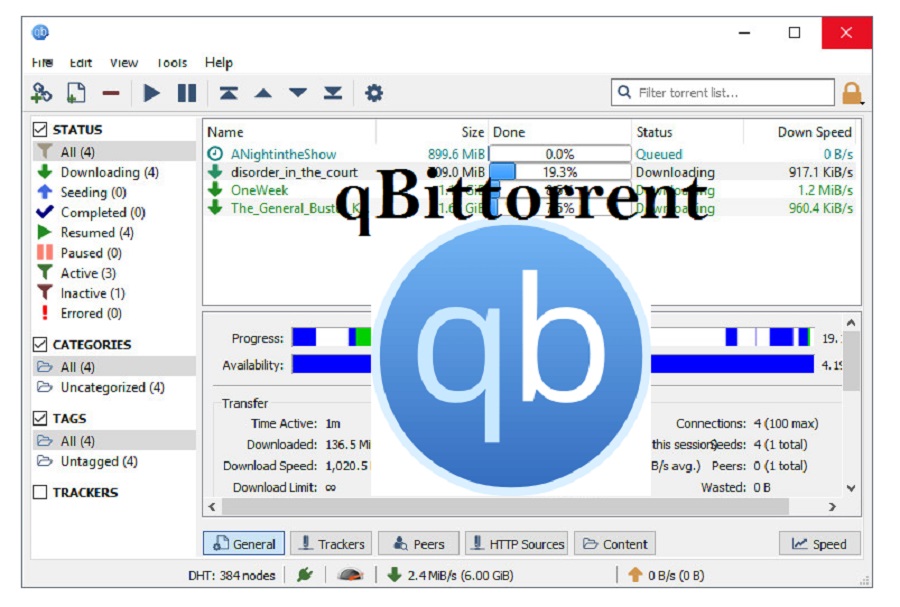The height and width of the screenshot is (607, 900).
Task: Click the connection status plug icon
Action: [305, 574]
